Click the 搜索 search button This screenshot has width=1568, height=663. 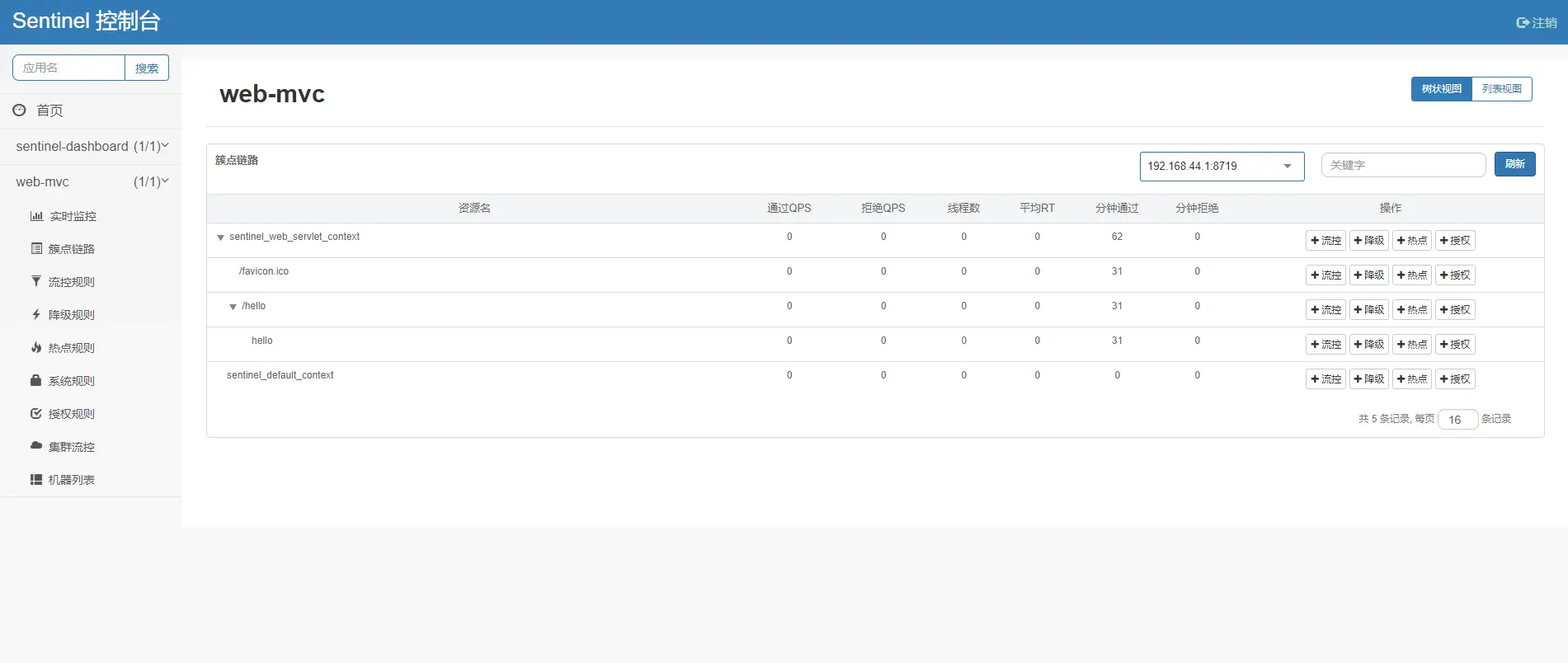pyautogui.click(x=147, y=68)
